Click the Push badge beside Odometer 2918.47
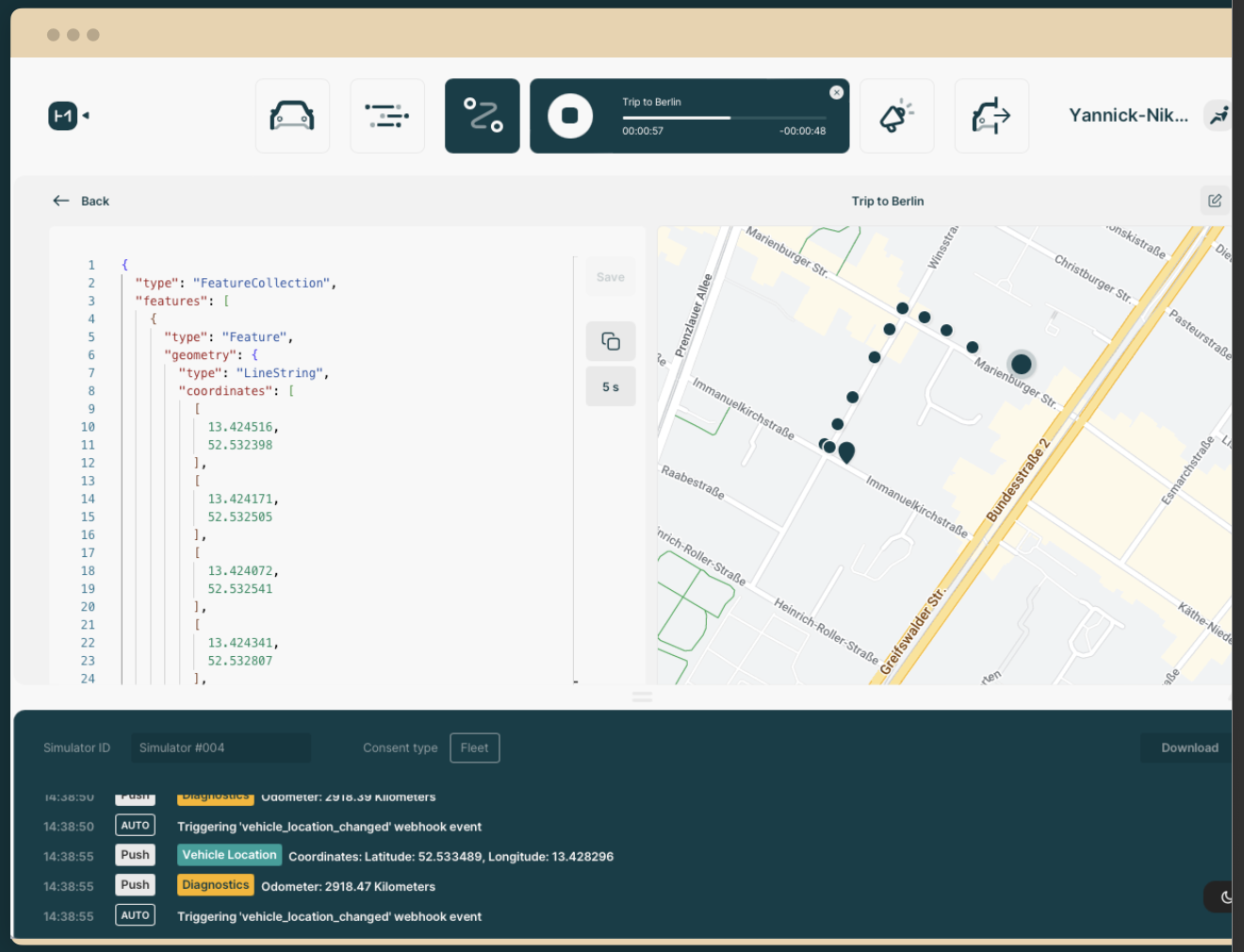 click(x=136, y=885)
